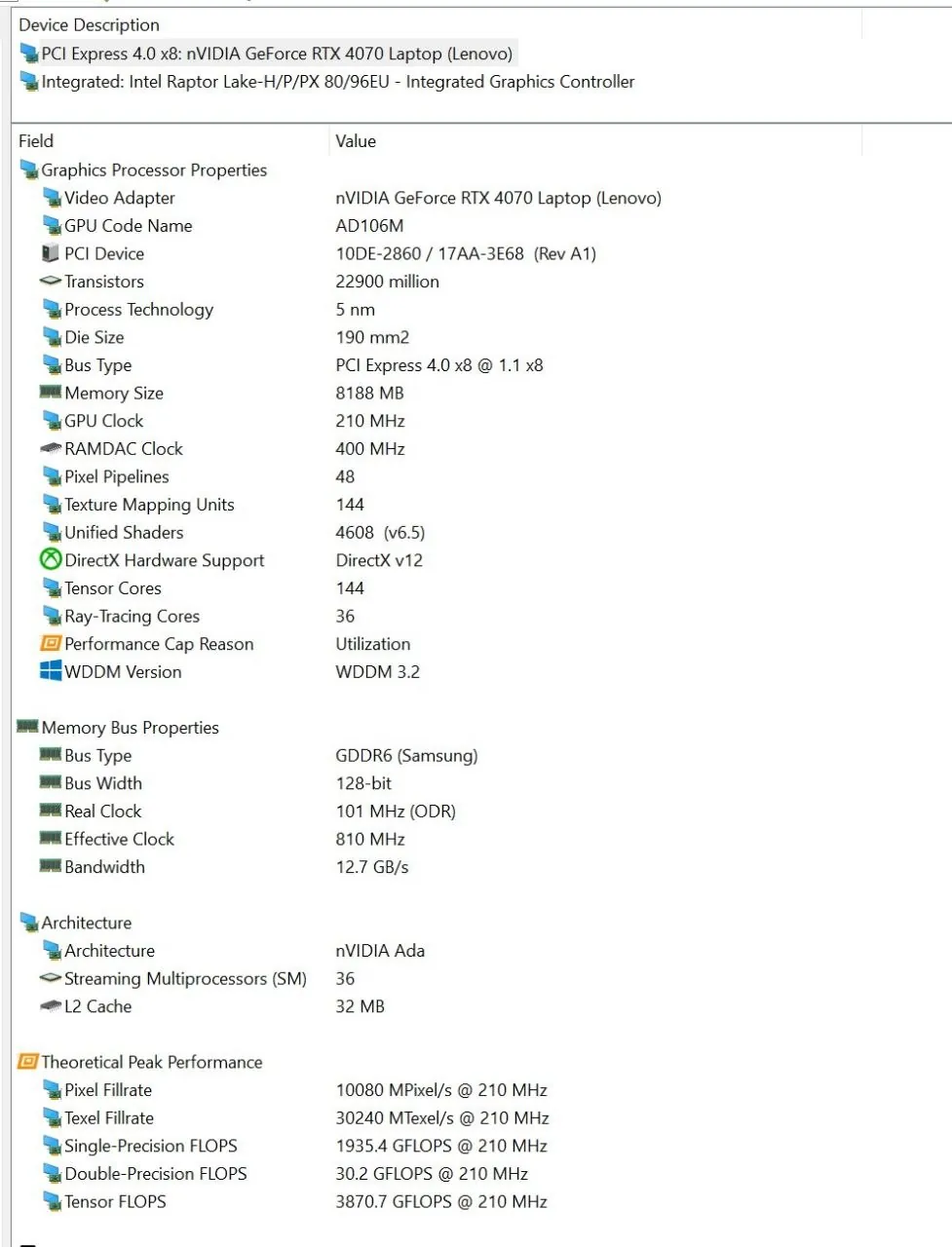The width and height of the screenshot is (952, 1247).
Task: Select the Architecture group heading
Action: (x=87, y=923)
